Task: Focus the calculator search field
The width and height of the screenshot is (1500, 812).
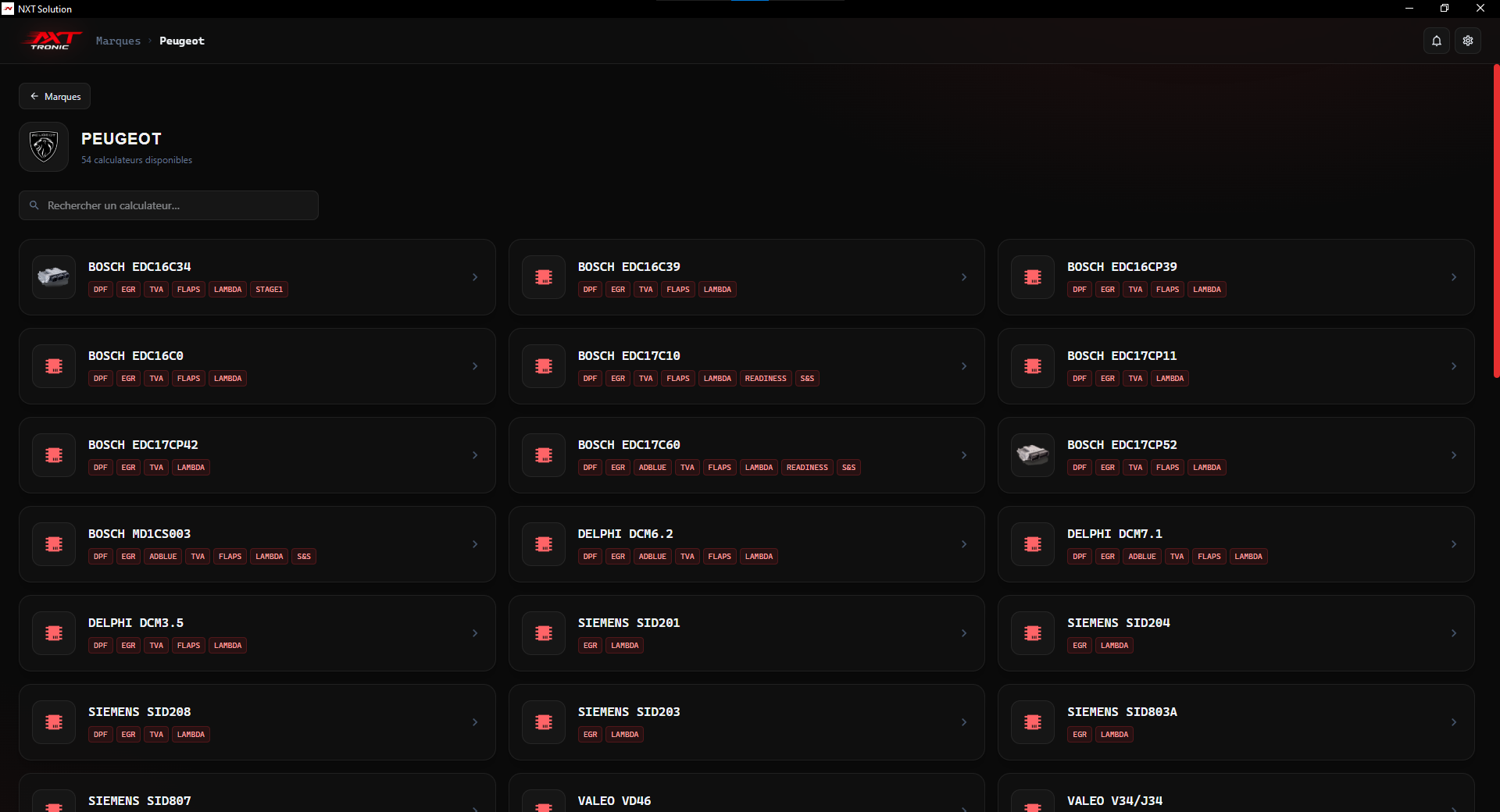Action: pos(169,205)
